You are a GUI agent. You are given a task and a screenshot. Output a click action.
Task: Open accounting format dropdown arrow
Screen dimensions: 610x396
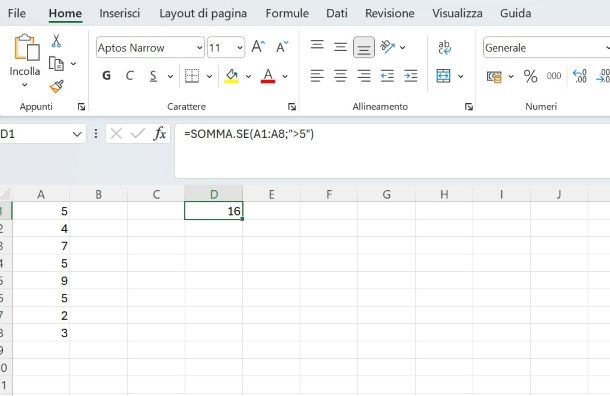click(511, 77)
